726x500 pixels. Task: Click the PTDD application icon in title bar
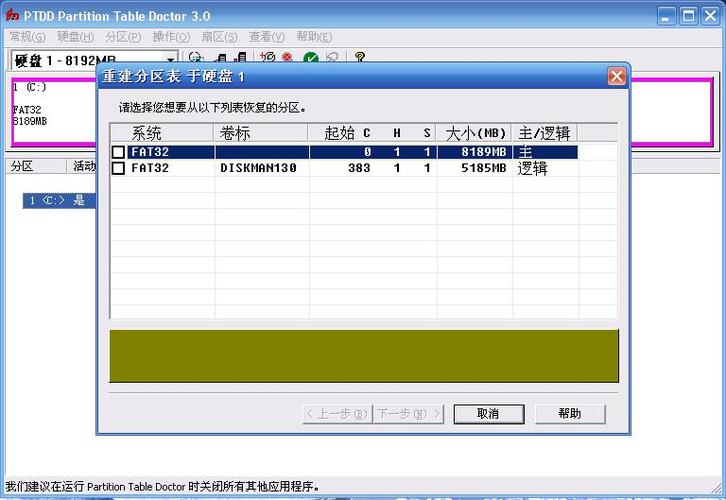[12, 15]
